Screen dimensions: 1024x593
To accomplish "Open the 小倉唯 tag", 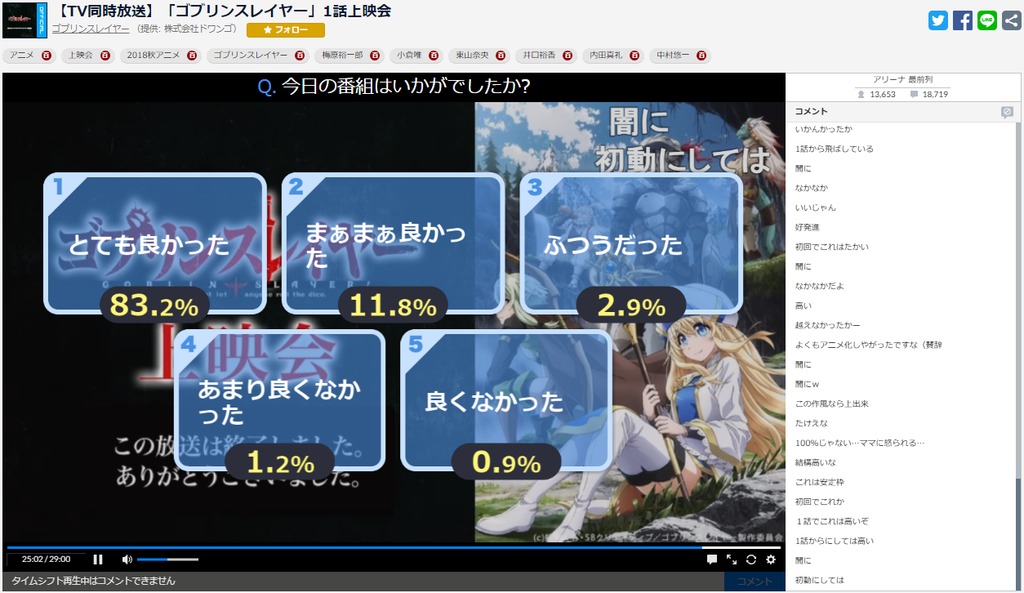I will 409,56.
